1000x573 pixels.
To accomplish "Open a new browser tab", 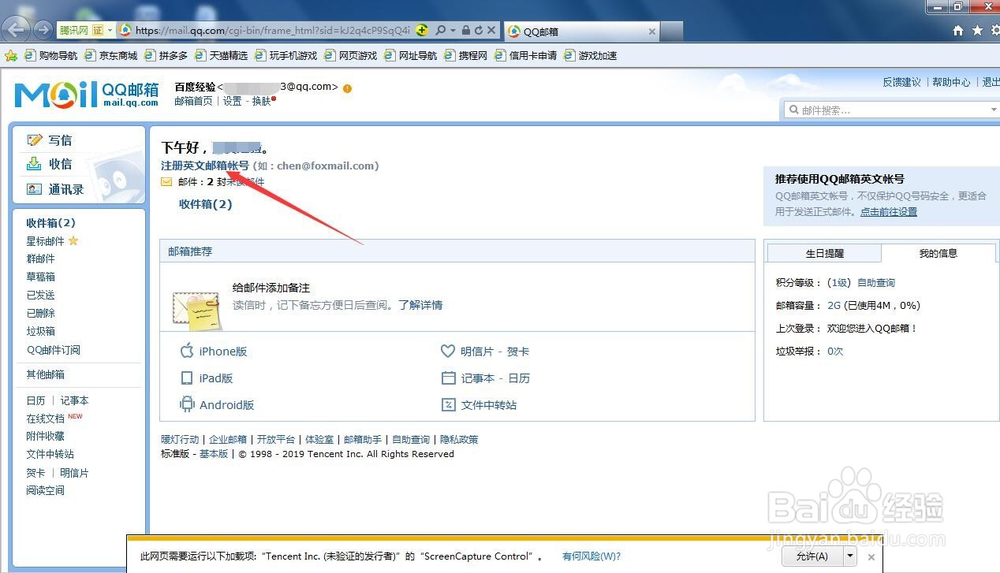I will pyautogui.click(x=672, y=31).
